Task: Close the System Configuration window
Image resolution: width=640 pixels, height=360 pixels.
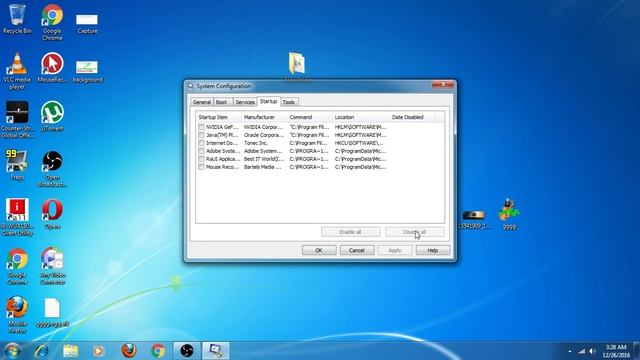Action: tap(443, 84)
